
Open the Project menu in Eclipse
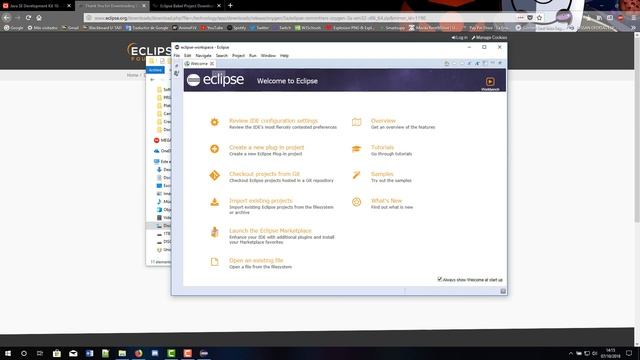click(x=238, y=56)
